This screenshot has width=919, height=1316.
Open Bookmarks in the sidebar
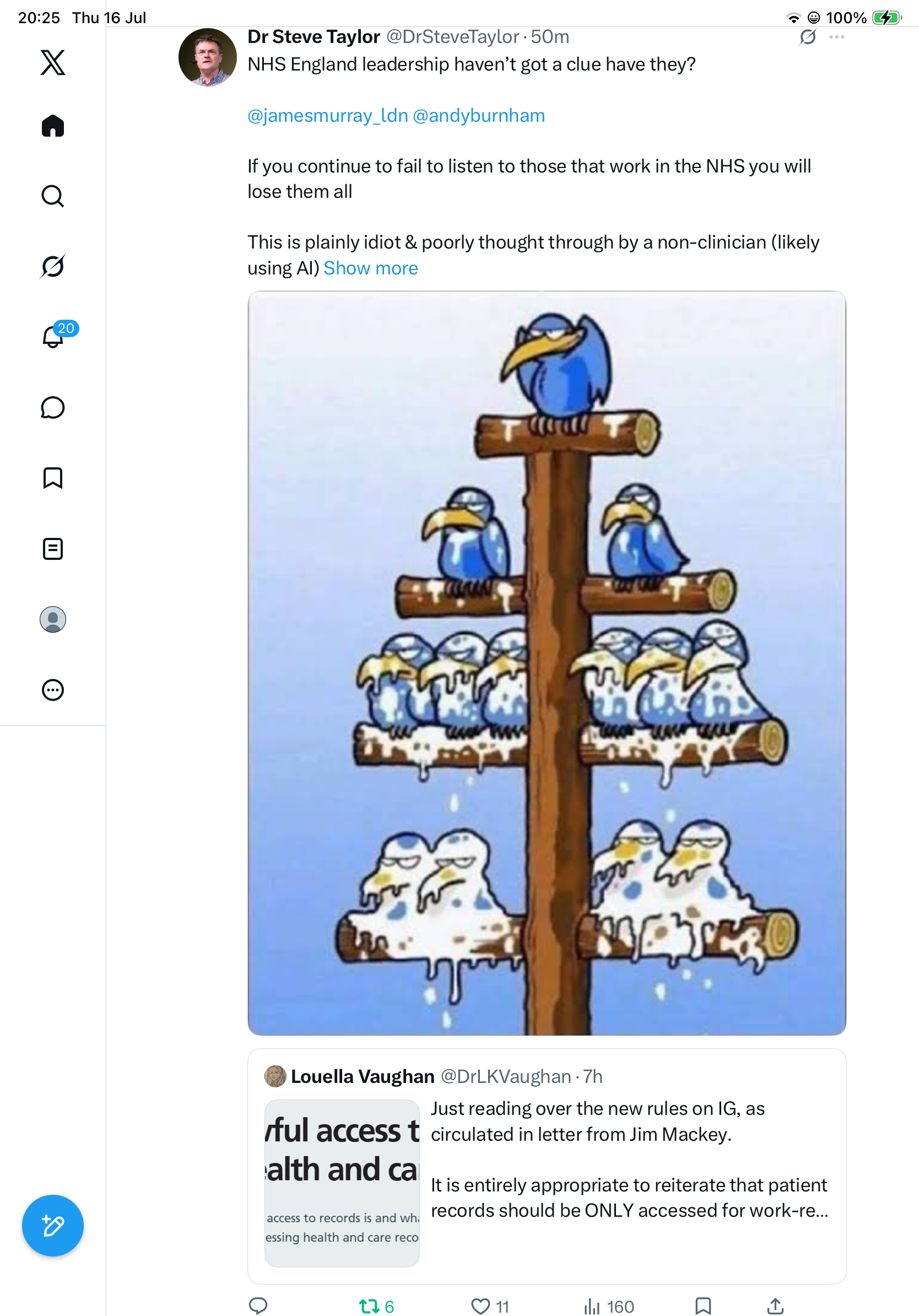(53, 478)
